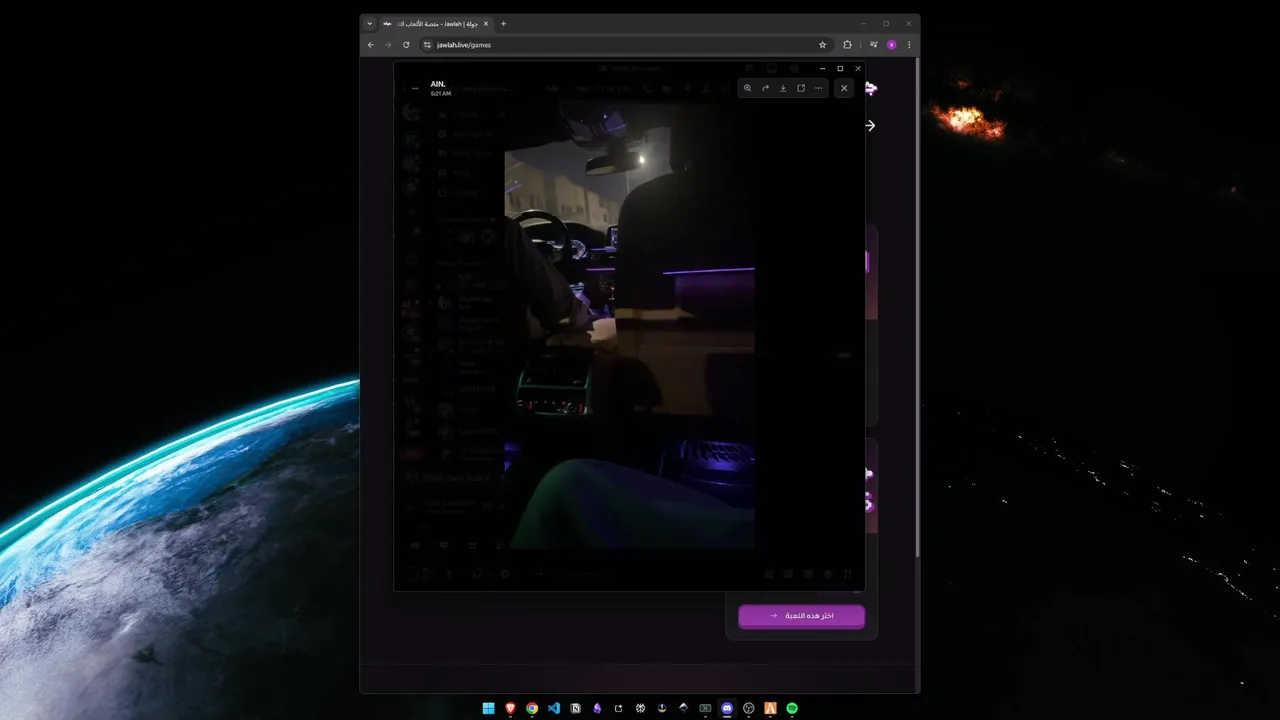Open Chrome profile avatar

891,45
